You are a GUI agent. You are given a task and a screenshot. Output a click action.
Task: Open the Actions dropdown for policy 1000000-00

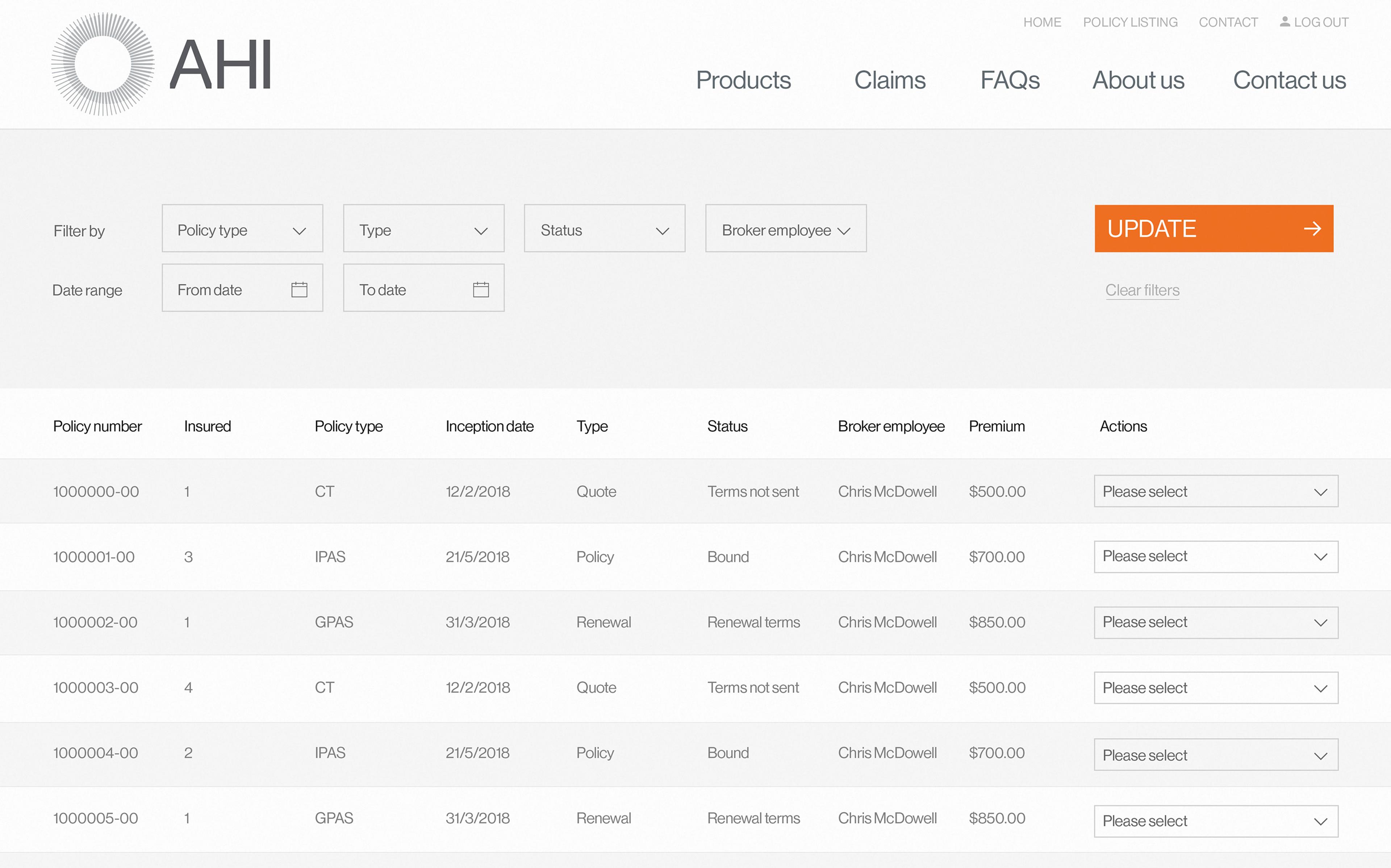click(x=1215, y=491)
